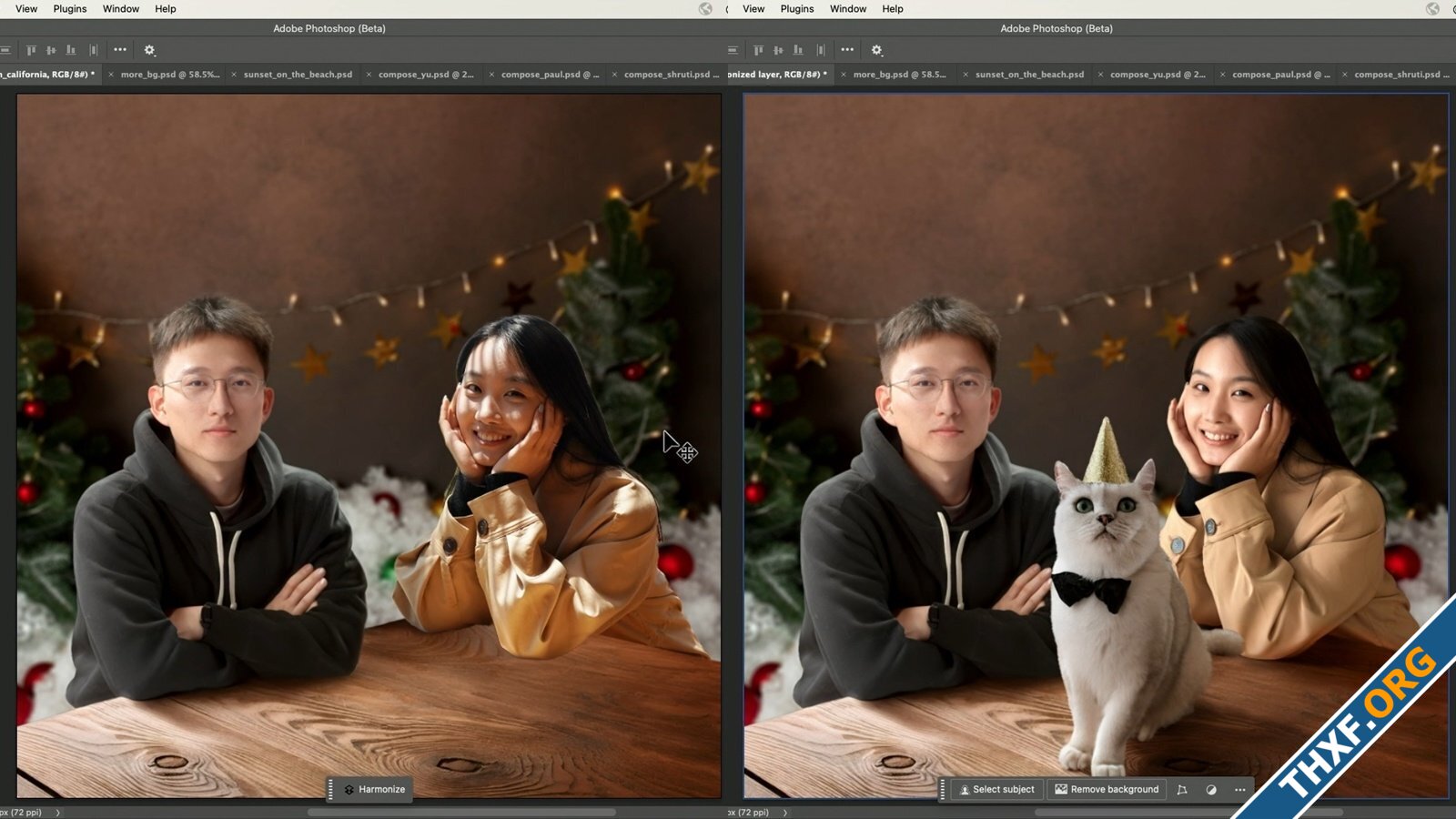
Task: Open more options on right contextual task bar
Action: click(1239, 790)
